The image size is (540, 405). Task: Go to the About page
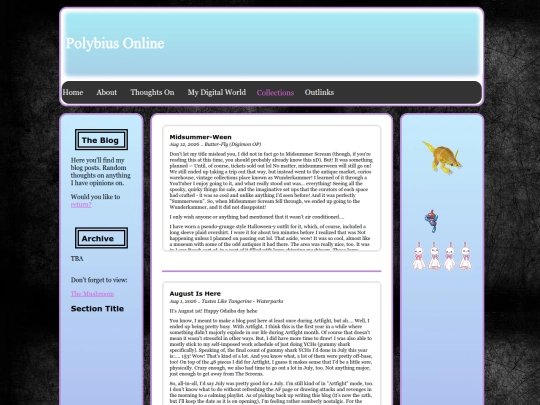click(x=106, y=92)
